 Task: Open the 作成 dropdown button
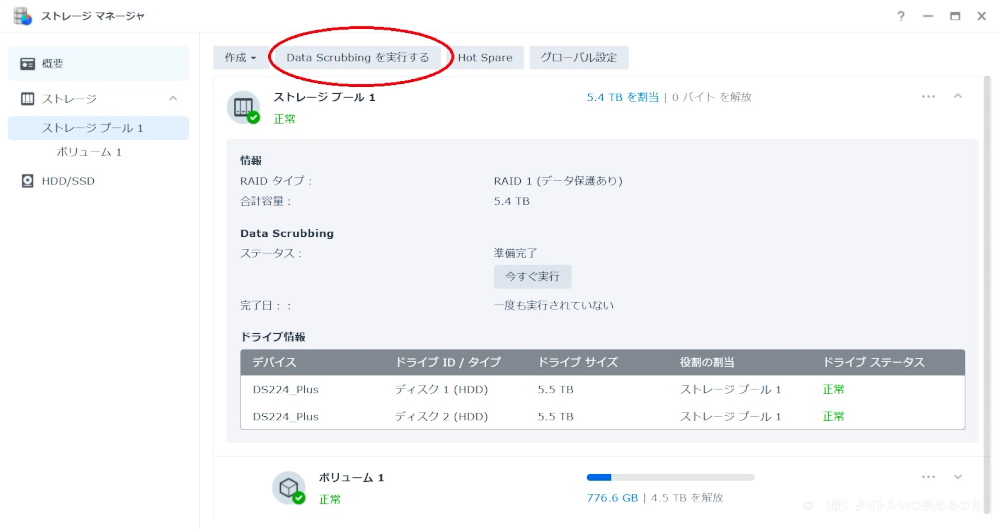pos(240,57)
